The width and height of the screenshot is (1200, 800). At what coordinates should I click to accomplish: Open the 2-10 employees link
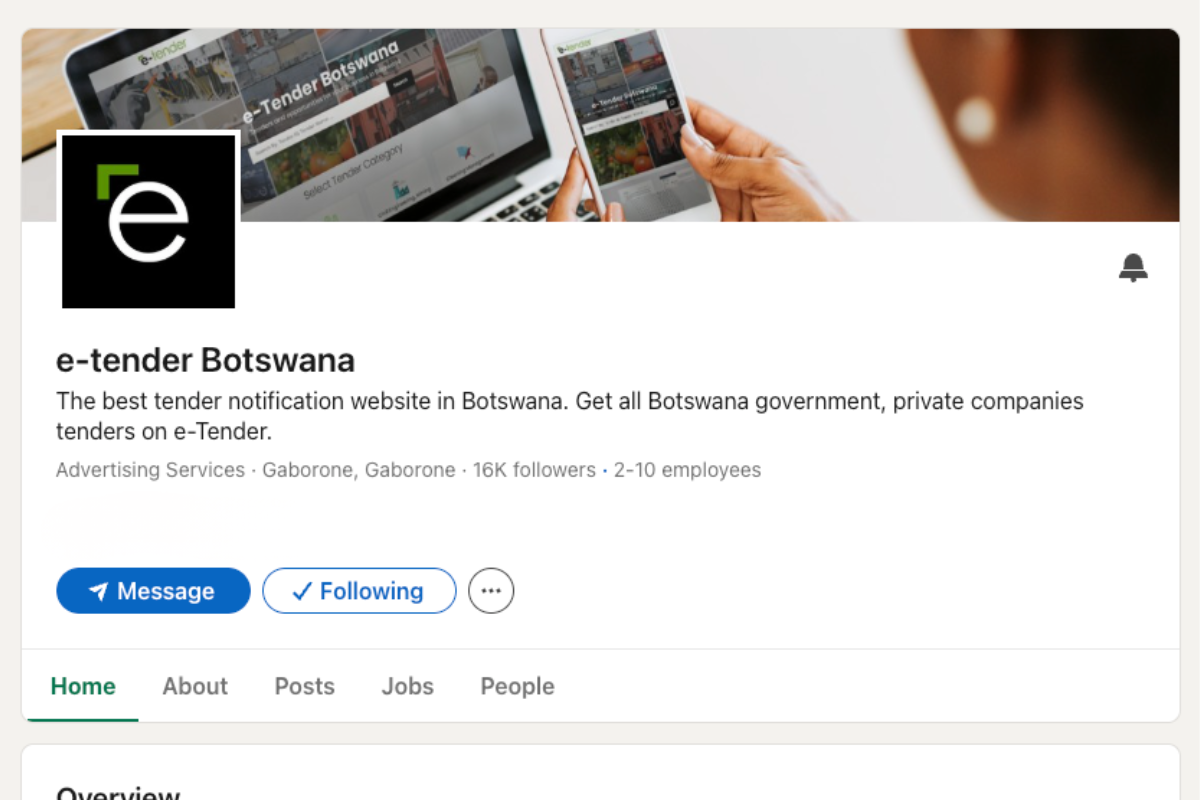tap(687, 470)
